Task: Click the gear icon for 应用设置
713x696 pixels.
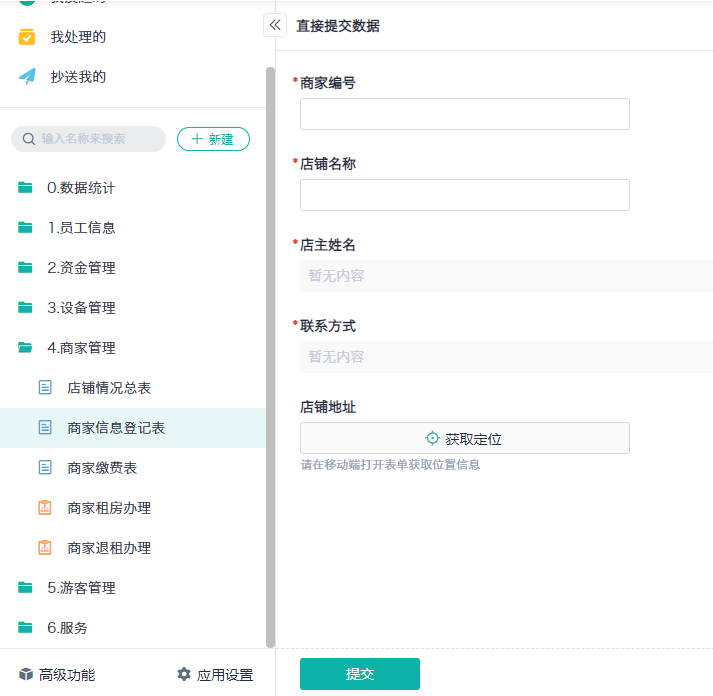Action: (x=184, y=675)
